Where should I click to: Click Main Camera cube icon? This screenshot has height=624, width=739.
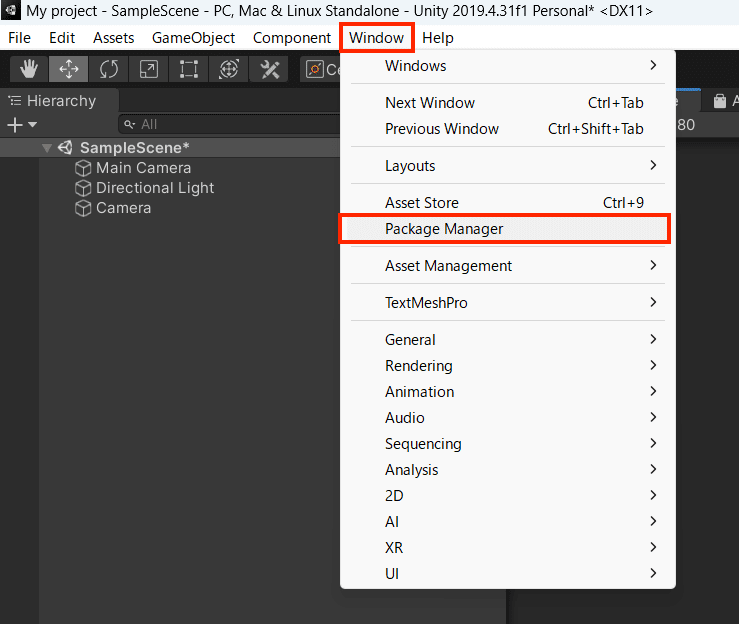[83, 168]
